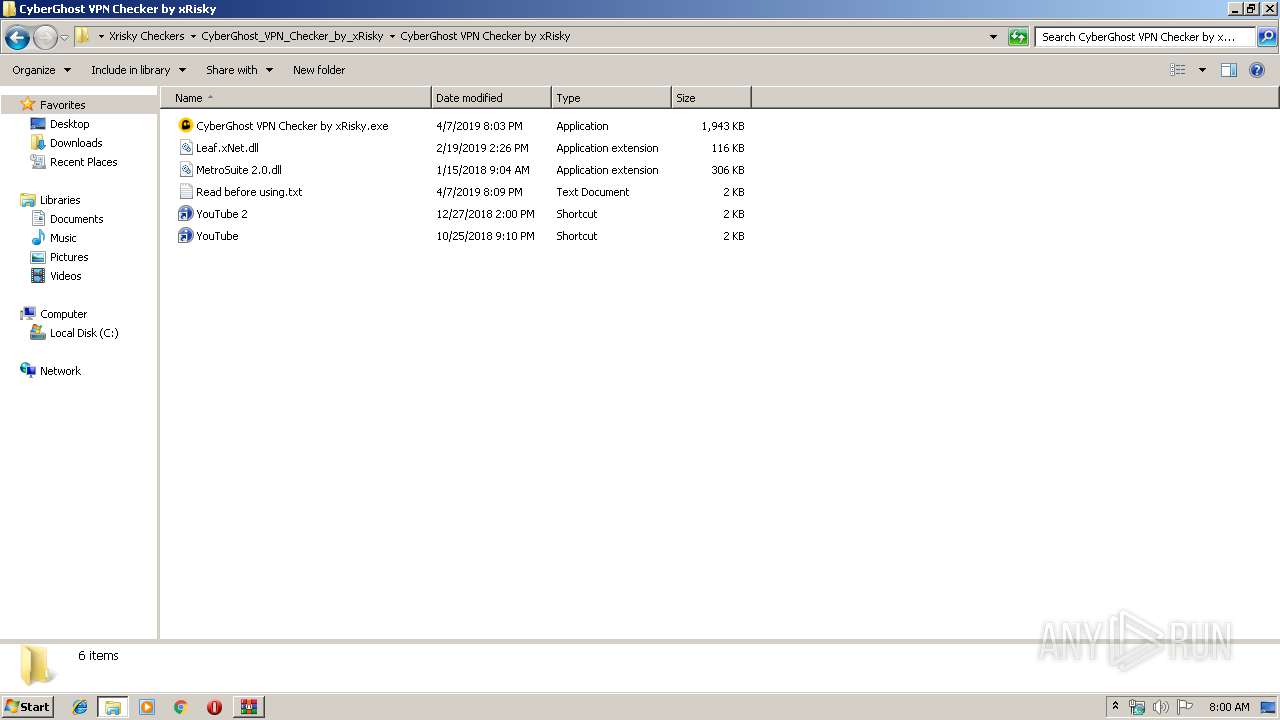
Task: Launch Google Chrome from taskbar
Action: click(181, 707)
